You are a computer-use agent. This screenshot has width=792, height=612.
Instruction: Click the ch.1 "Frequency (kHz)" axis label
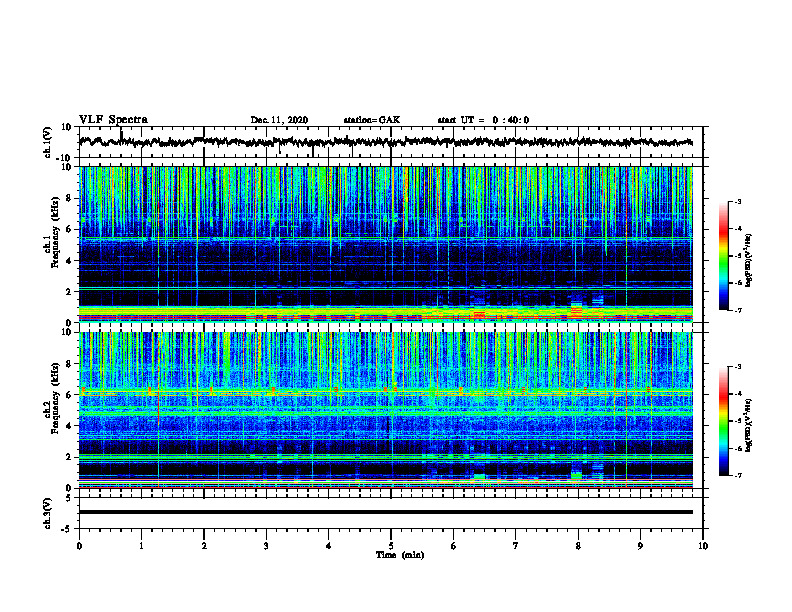[x=55, y=233]
